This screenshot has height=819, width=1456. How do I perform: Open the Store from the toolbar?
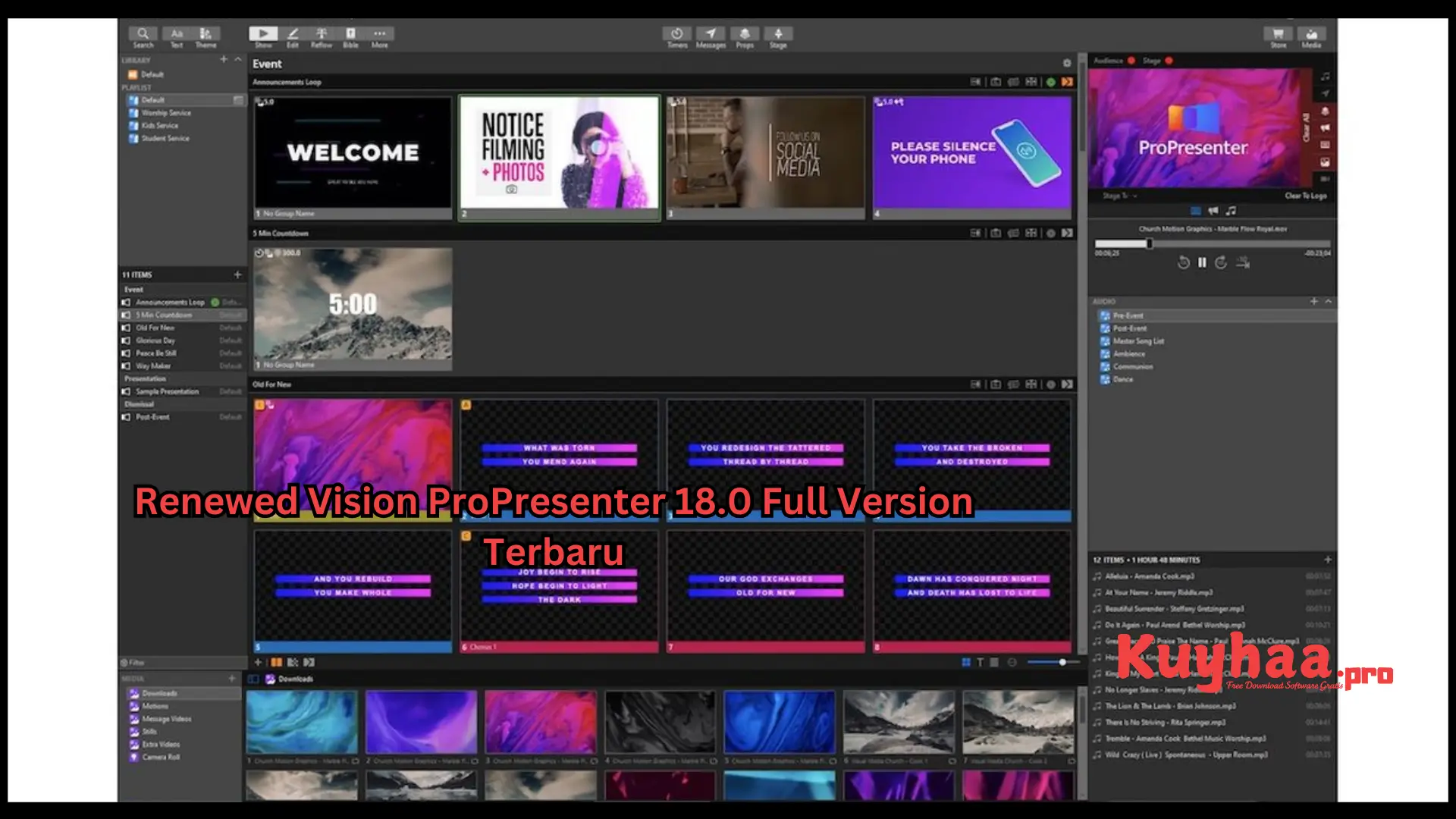(x=1279, y=36)
